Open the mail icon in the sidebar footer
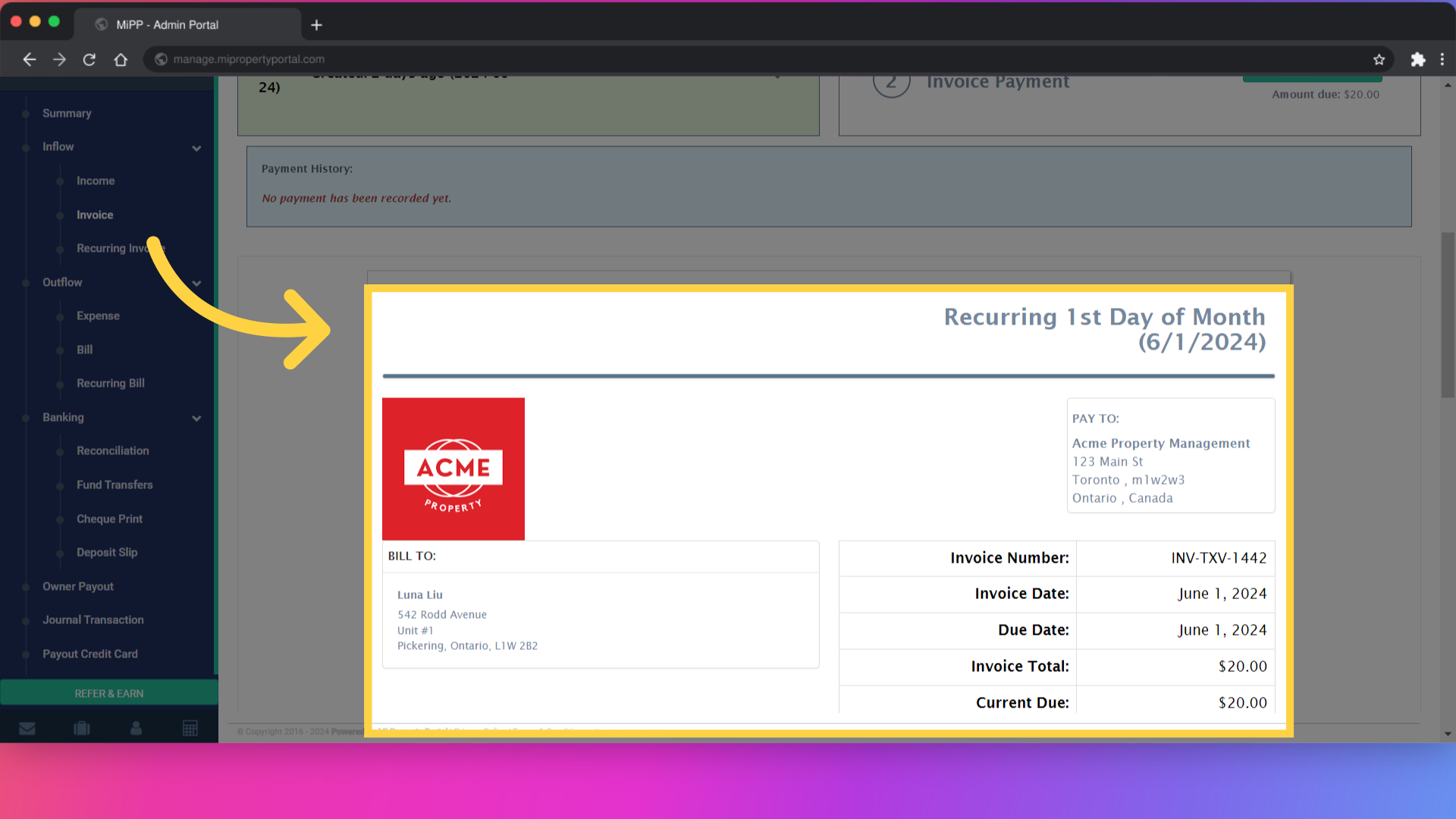The height and width of the screenshot is (819, 1456). [x=27, y=728]
